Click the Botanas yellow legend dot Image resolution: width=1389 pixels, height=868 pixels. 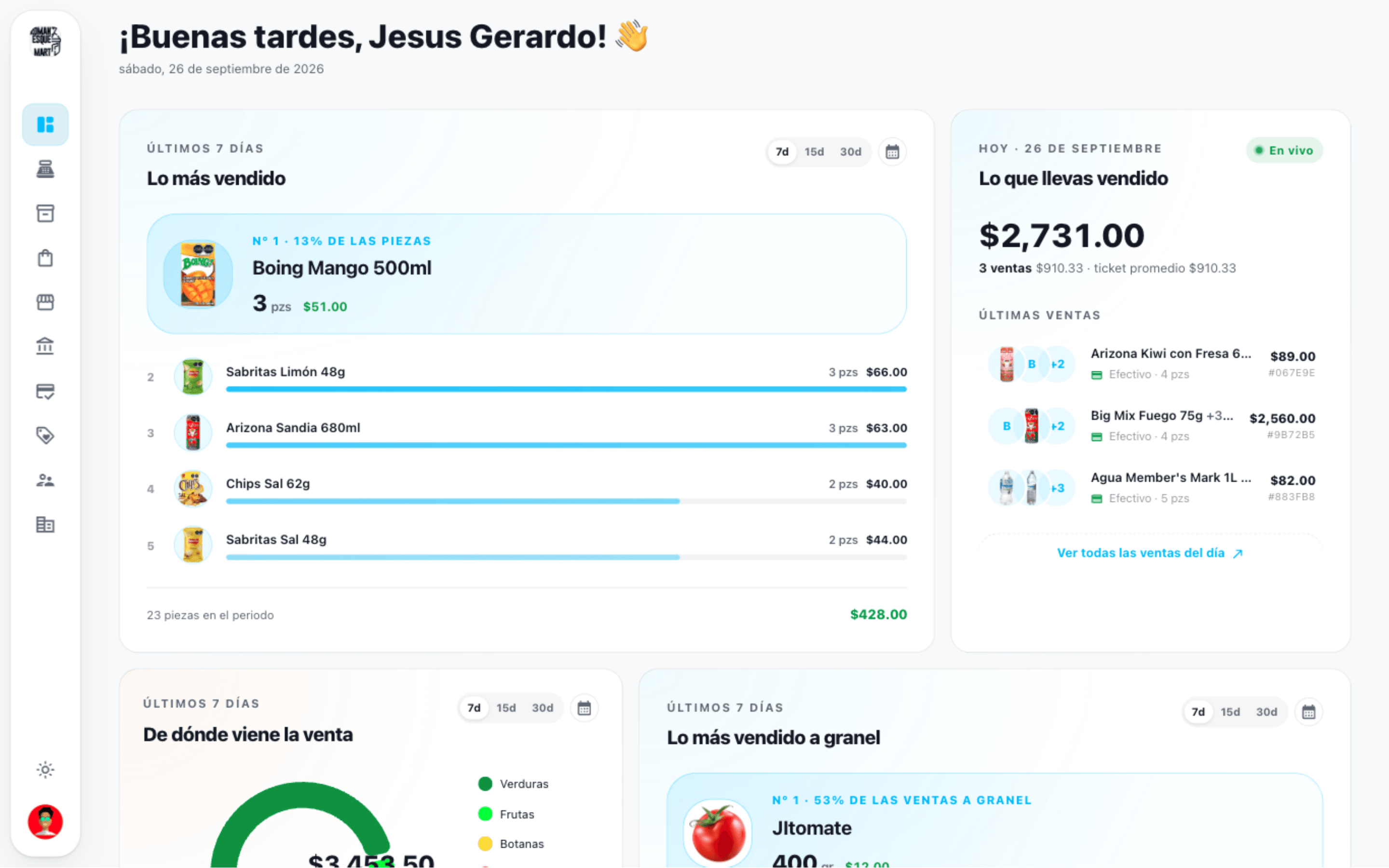pyautogui.click(x=485, y=843)
